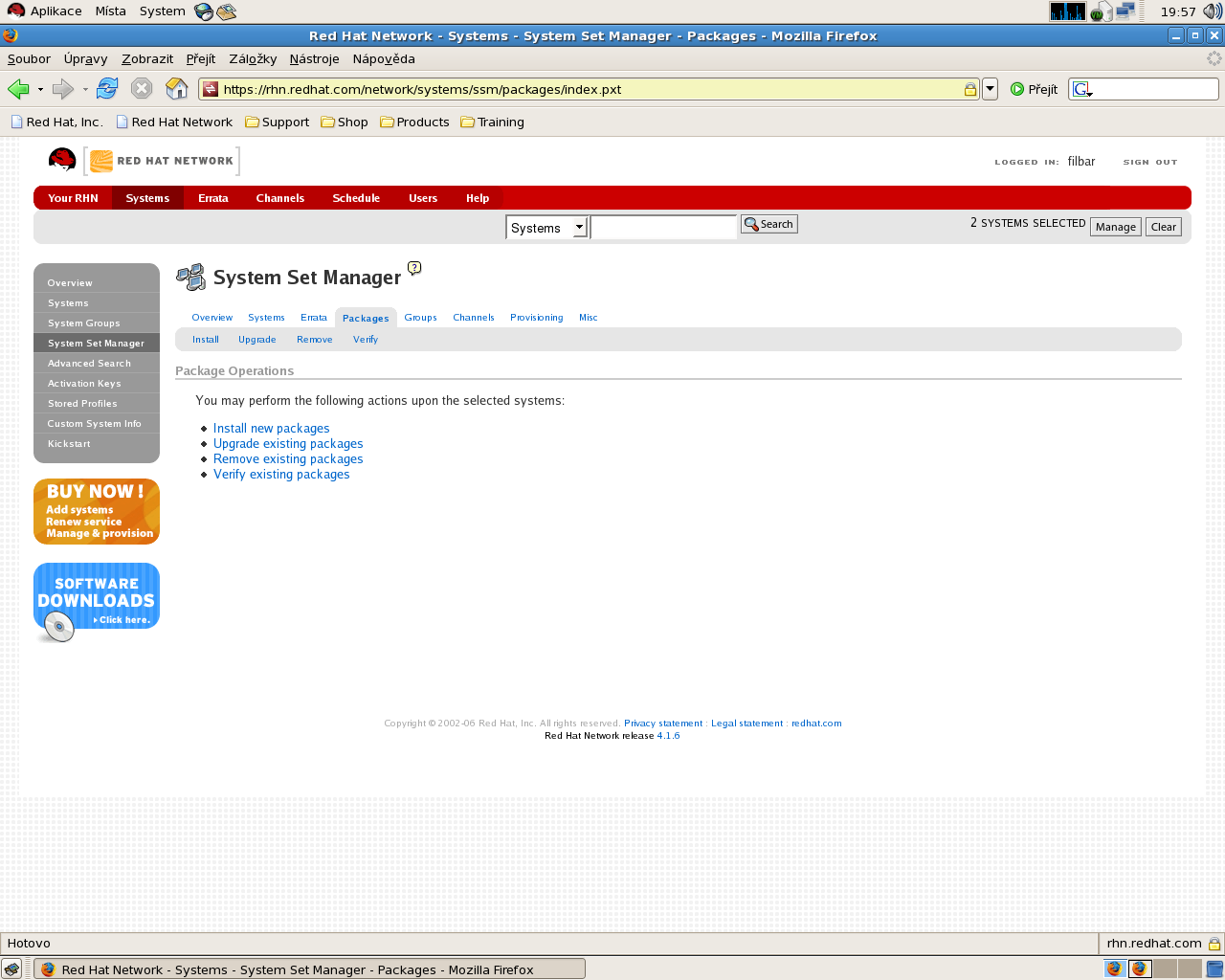
Task: Select the Firefox window in the taskbar
Action: click(x=309, y=969)
